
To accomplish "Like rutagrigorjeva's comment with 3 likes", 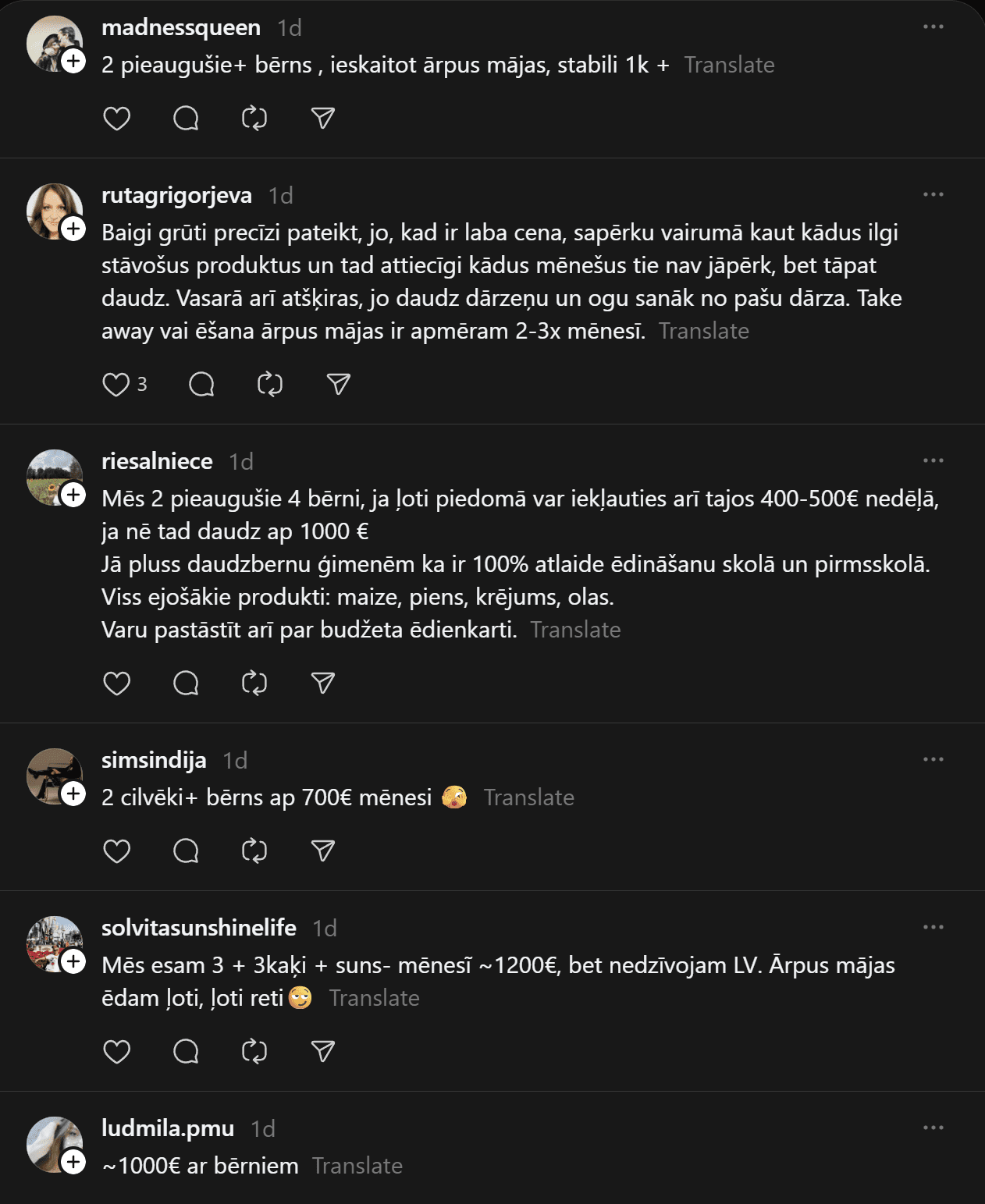I will pos(116,385).
